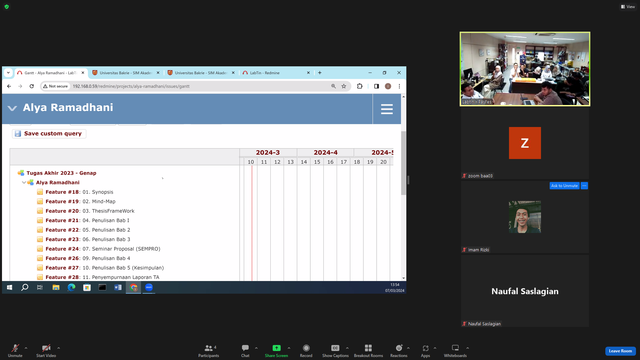640x360 pixels.
Task: Click Ask to Unmute on Imam Rizki
Action: point(564,186)
